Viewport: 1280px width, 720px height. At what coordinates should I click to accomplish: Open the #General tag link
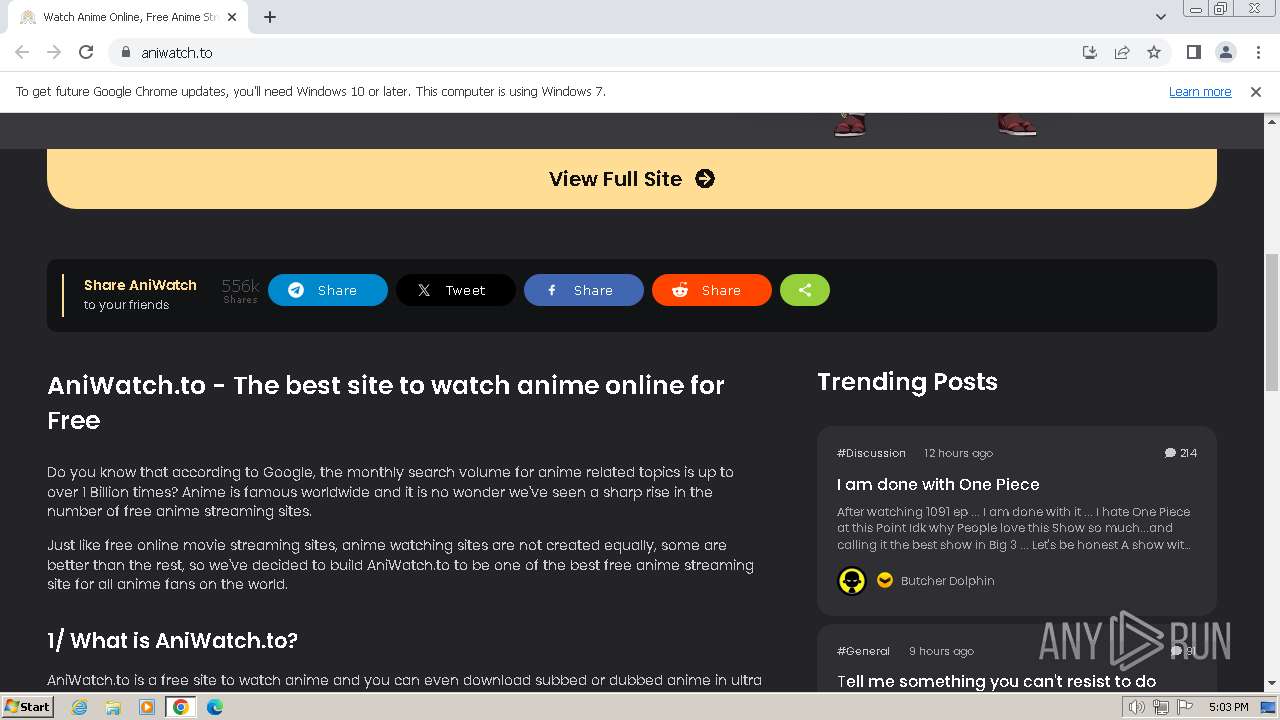click(863, 651)
